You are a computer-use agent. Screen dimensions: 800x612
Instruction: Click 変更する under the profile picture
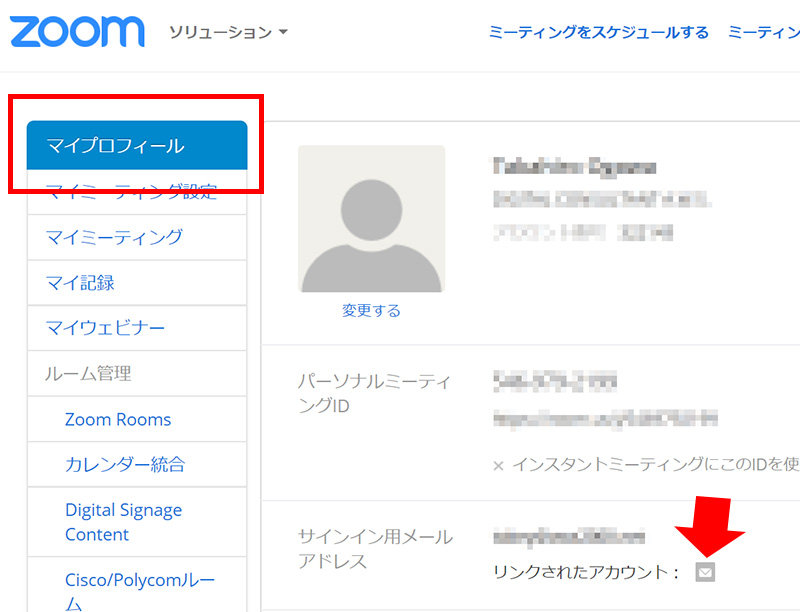click(371, 311)
